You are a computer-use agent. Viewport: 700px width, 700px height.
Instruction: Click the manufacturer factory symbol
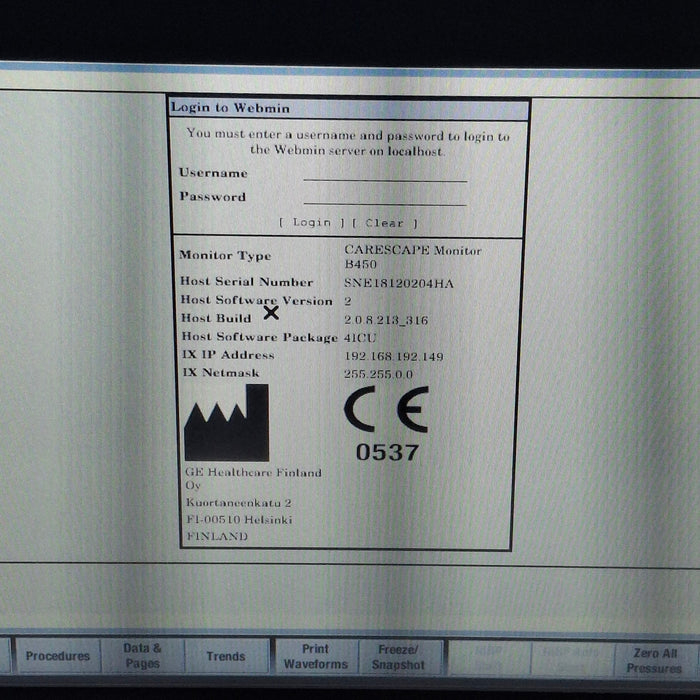pos(227,423)
